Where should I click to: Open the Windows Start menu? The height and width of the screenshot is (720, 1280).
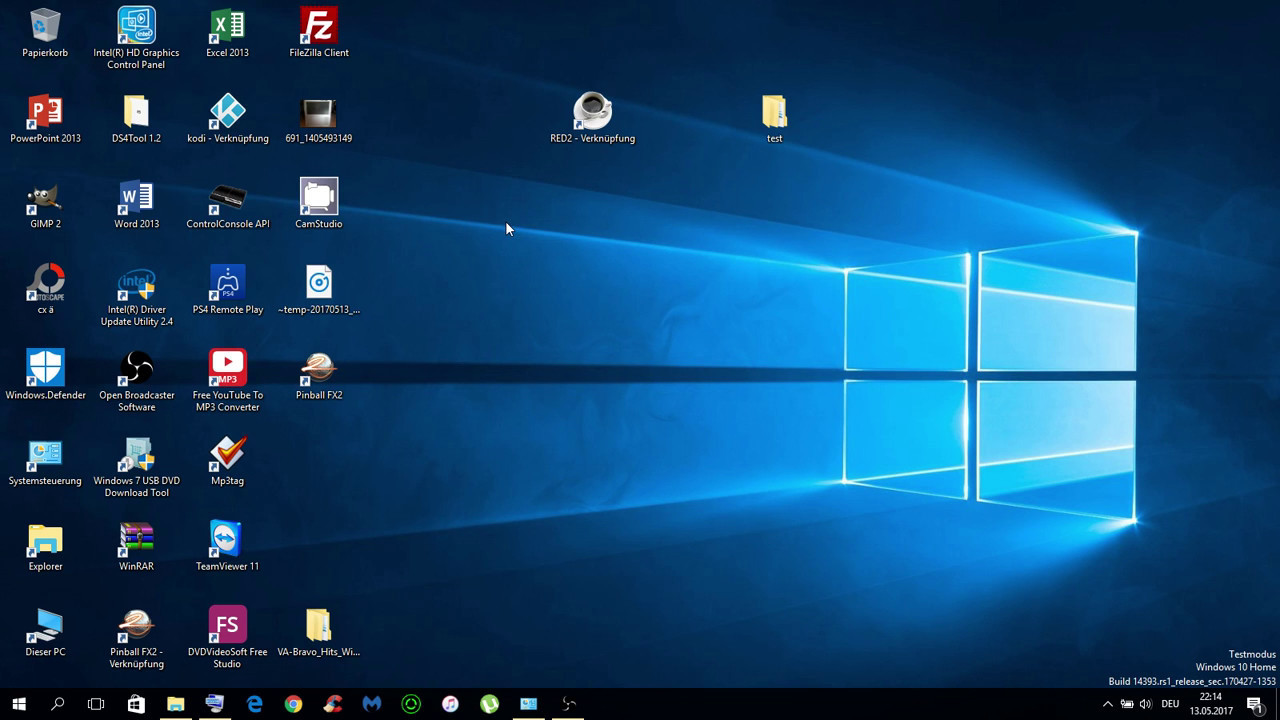[19, 704]
